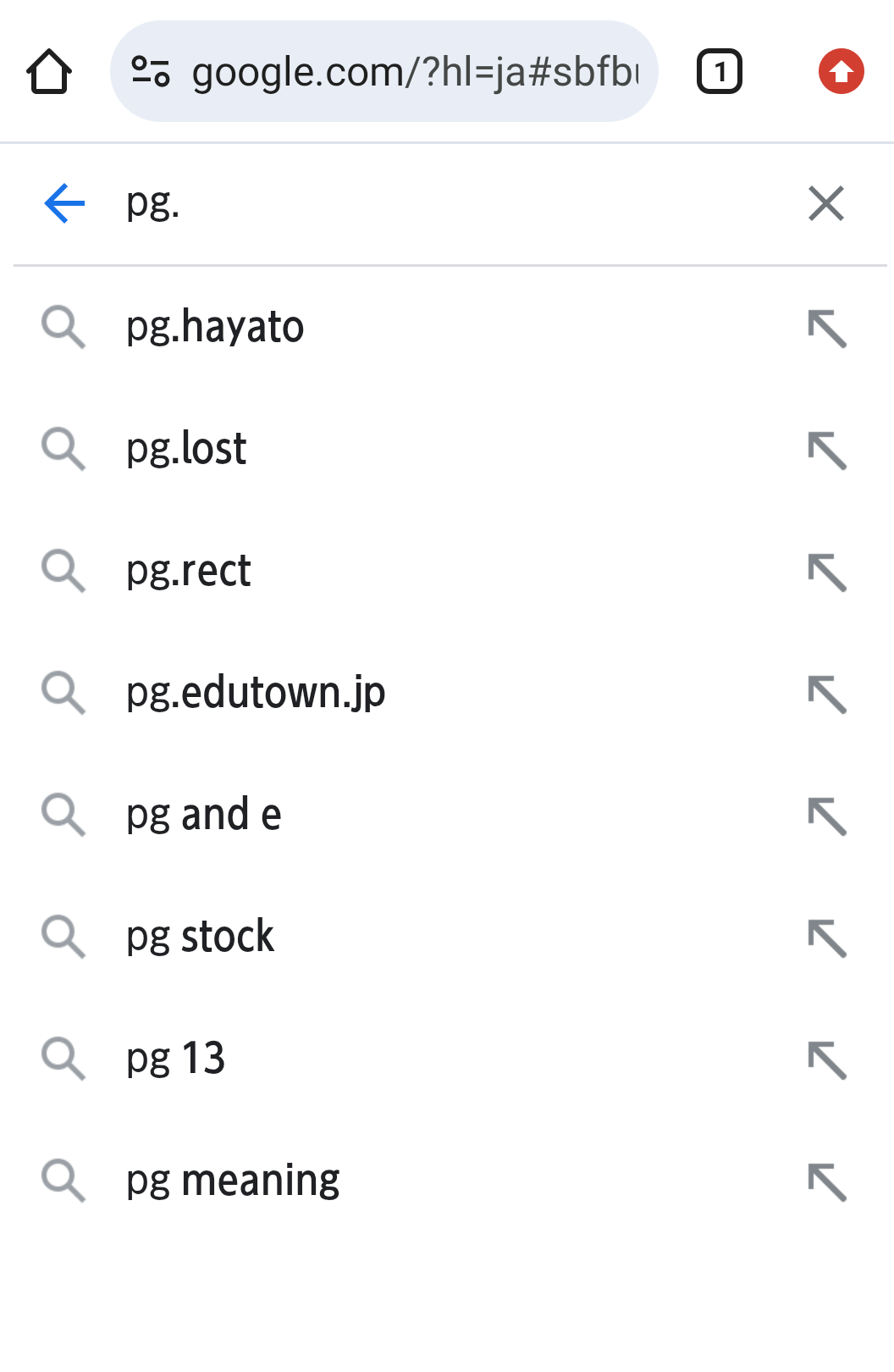
Task: Fill search box with pg.hayato using its arrow
Action: click(x=826, y=329)
